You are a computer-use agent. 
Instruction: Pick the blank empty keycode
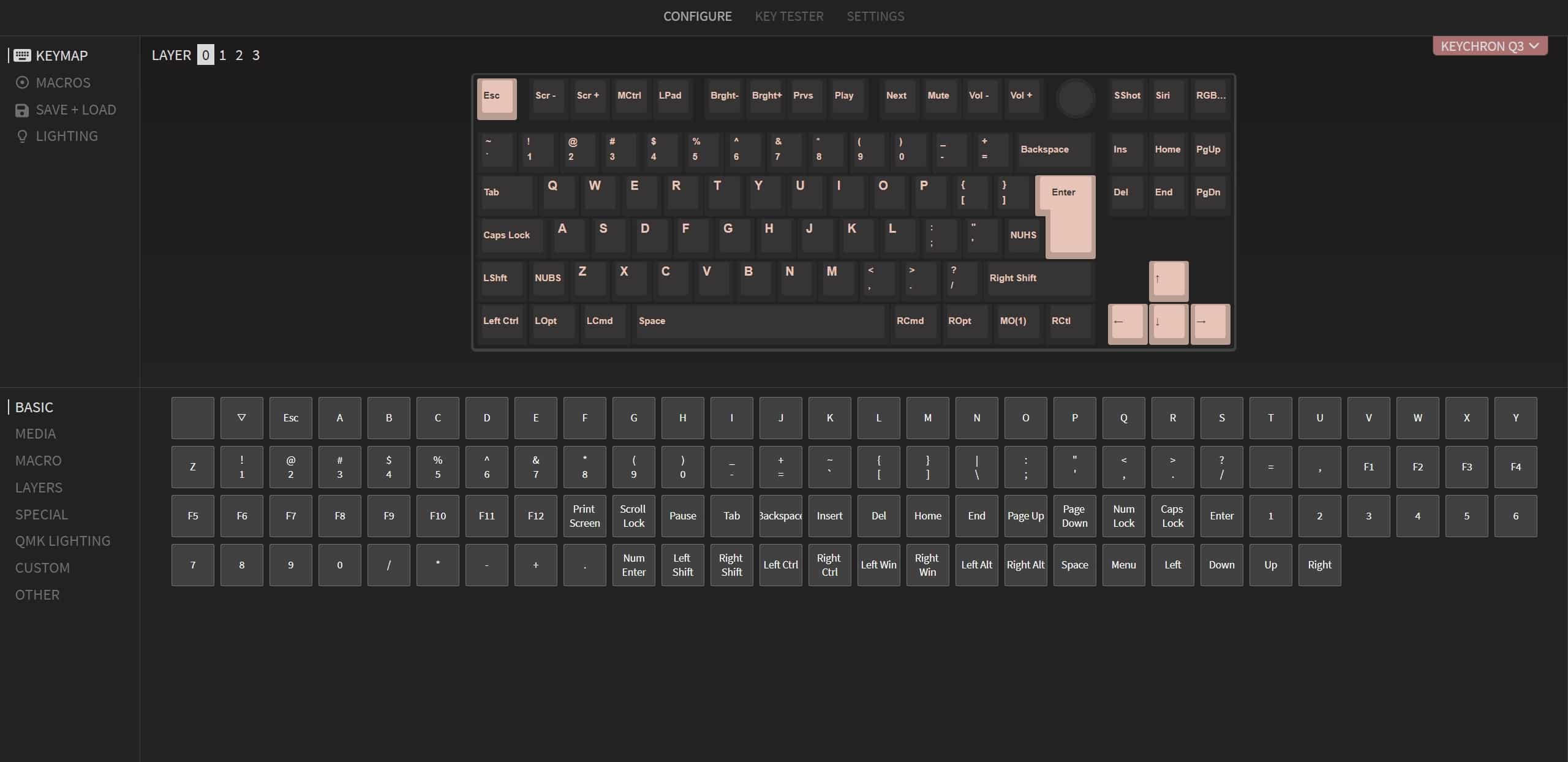(x=192, y=418)
